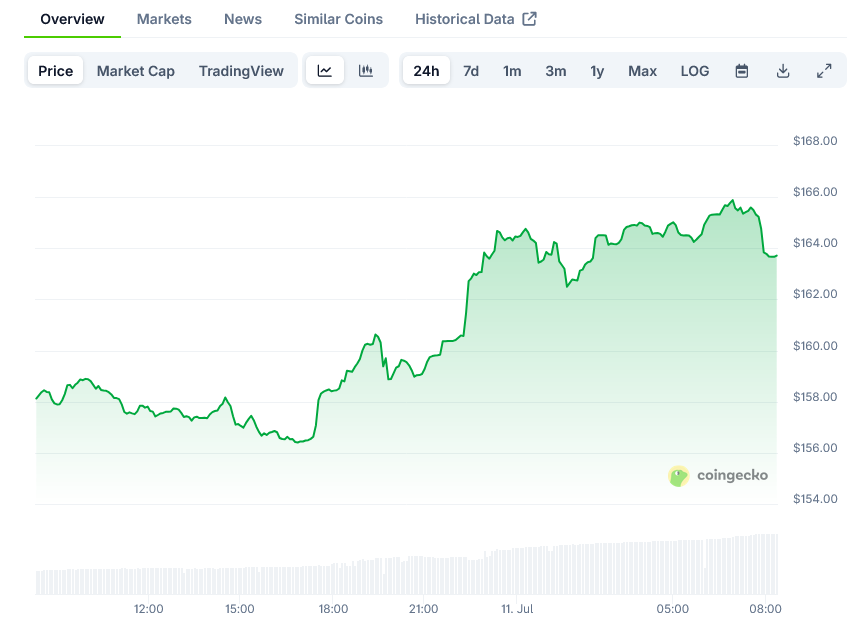The width and height of the screenshot is (847, 626).
Task: Open the News tab
Action: tap(243, 19)
